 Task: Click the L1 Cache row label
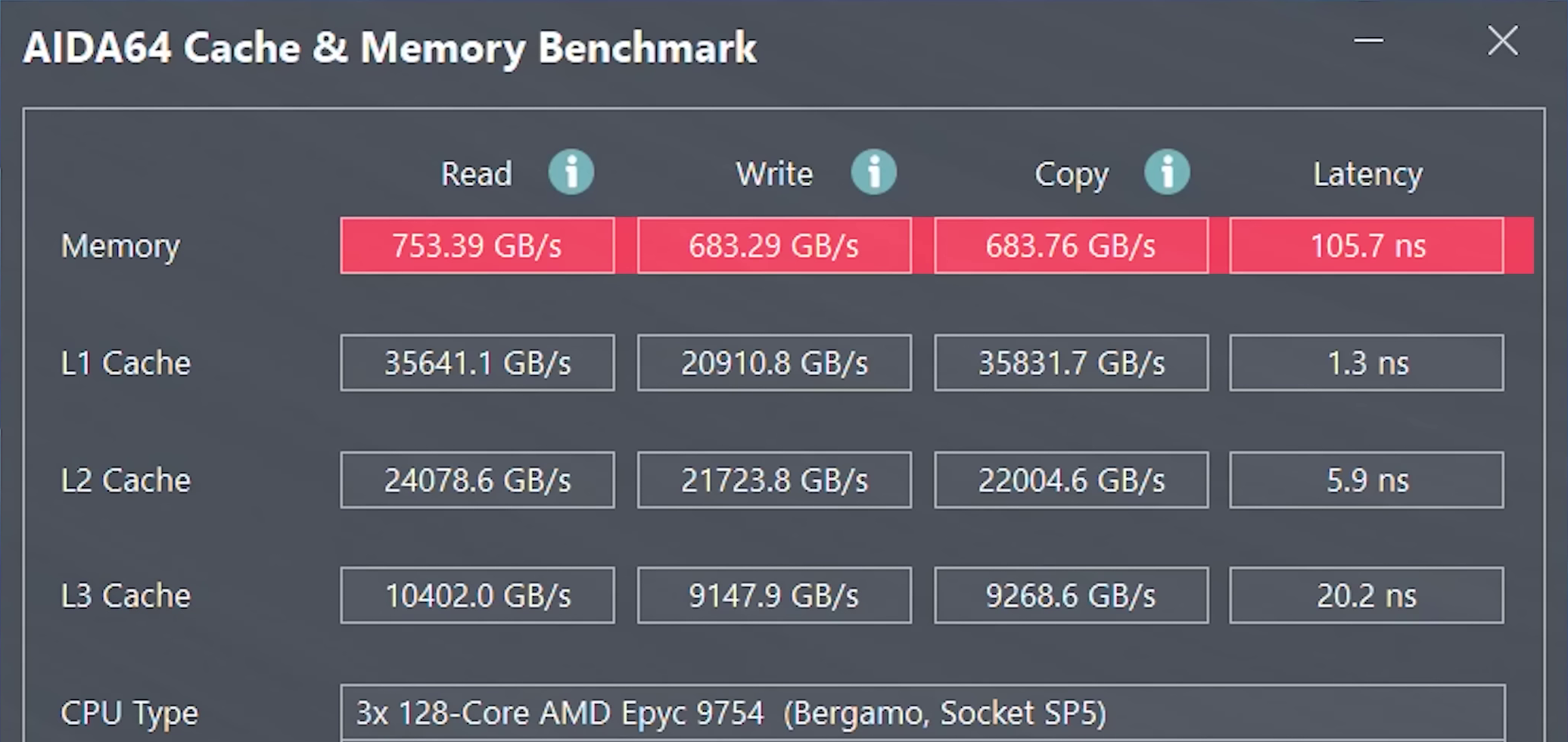pos(126,362)
